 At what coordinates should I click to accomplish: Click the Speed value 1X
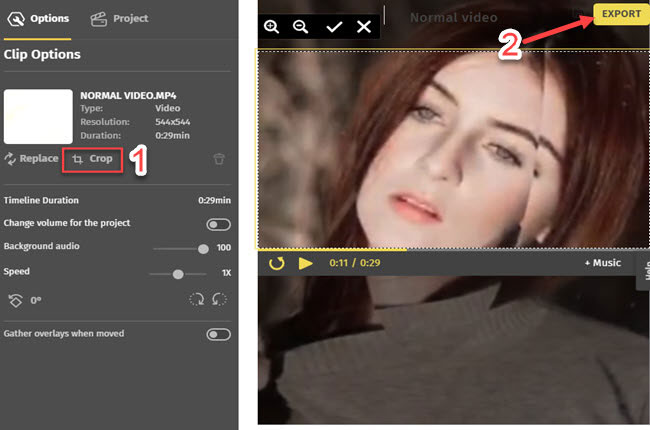[x=226, y=273]
